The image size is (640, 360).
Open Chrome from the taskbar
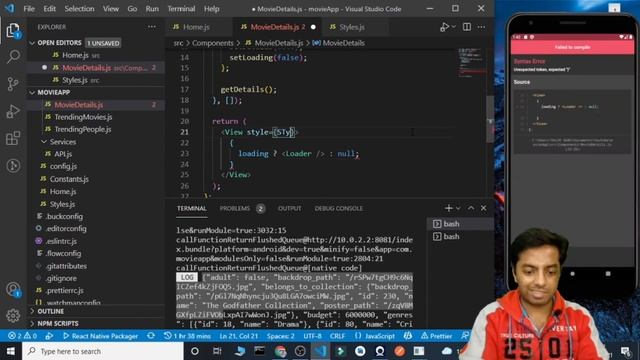[x=280, y=351]
